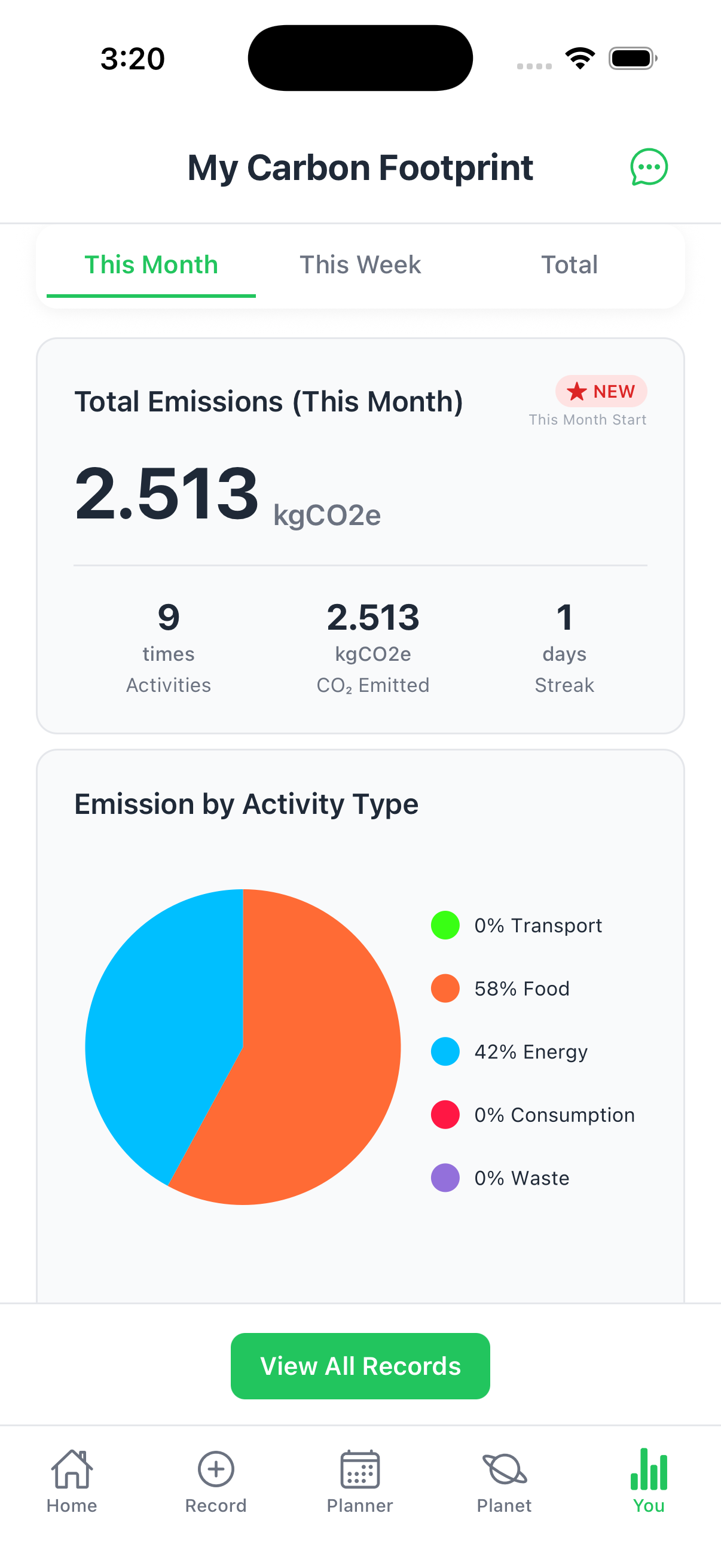This screenshot has height=1568, width=721.
Task: Click the purple Waste legend dot
Action: (445, 1179)
